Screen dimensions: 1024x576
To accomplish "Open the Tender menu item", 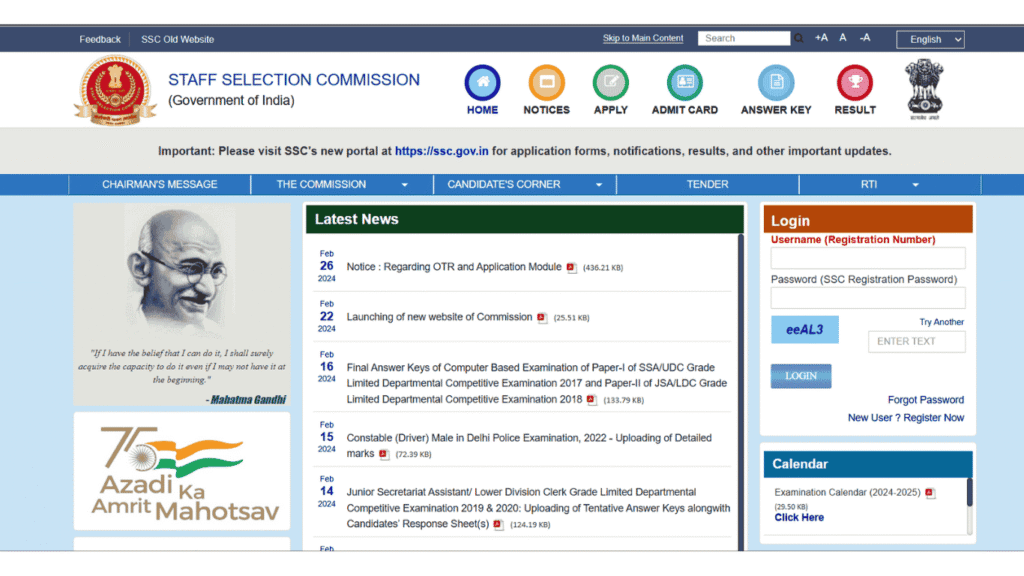I will tap(707, 185).
